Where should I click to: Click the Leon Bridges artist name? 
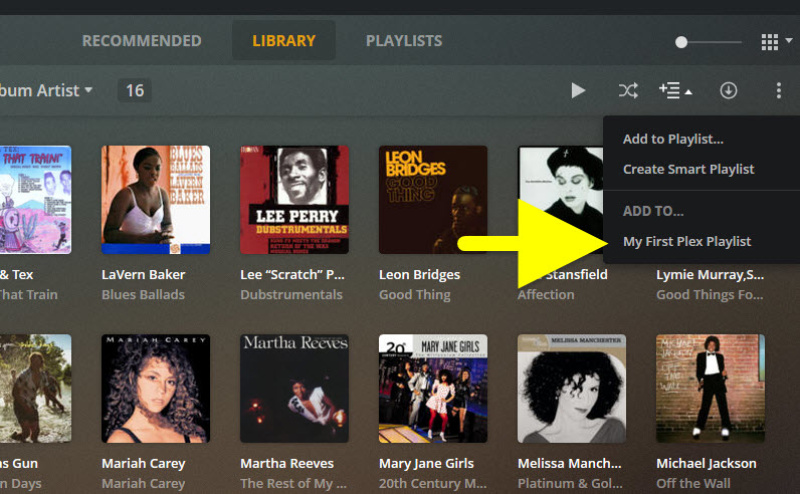tap(419, 275)
